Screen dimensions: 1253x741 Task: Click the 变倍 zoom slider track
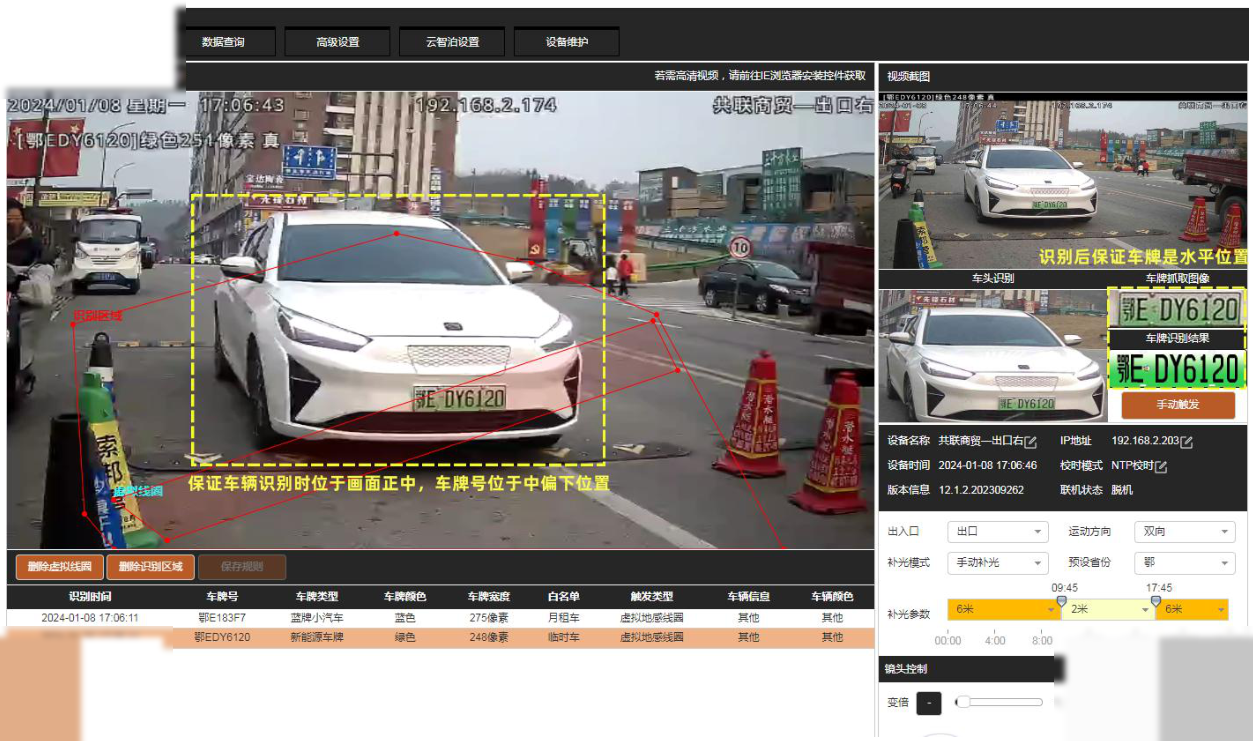click(1000, 703)
